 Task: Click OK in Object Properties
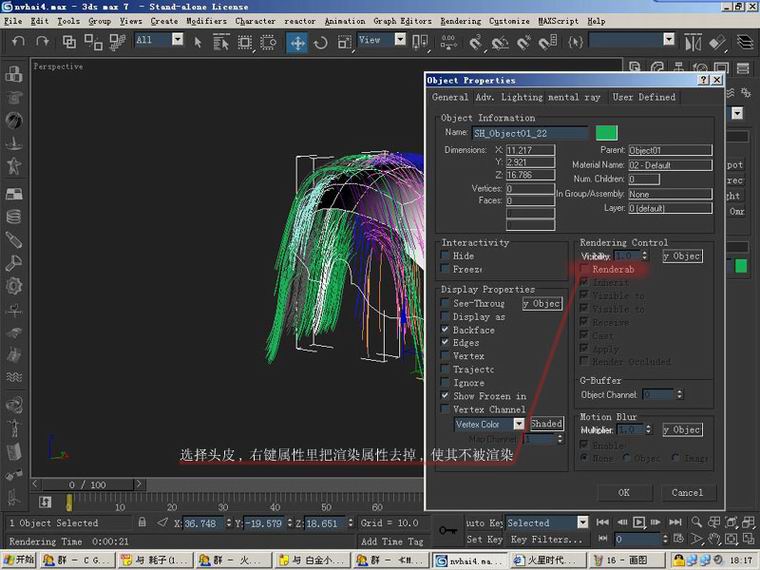click(624, 492)
